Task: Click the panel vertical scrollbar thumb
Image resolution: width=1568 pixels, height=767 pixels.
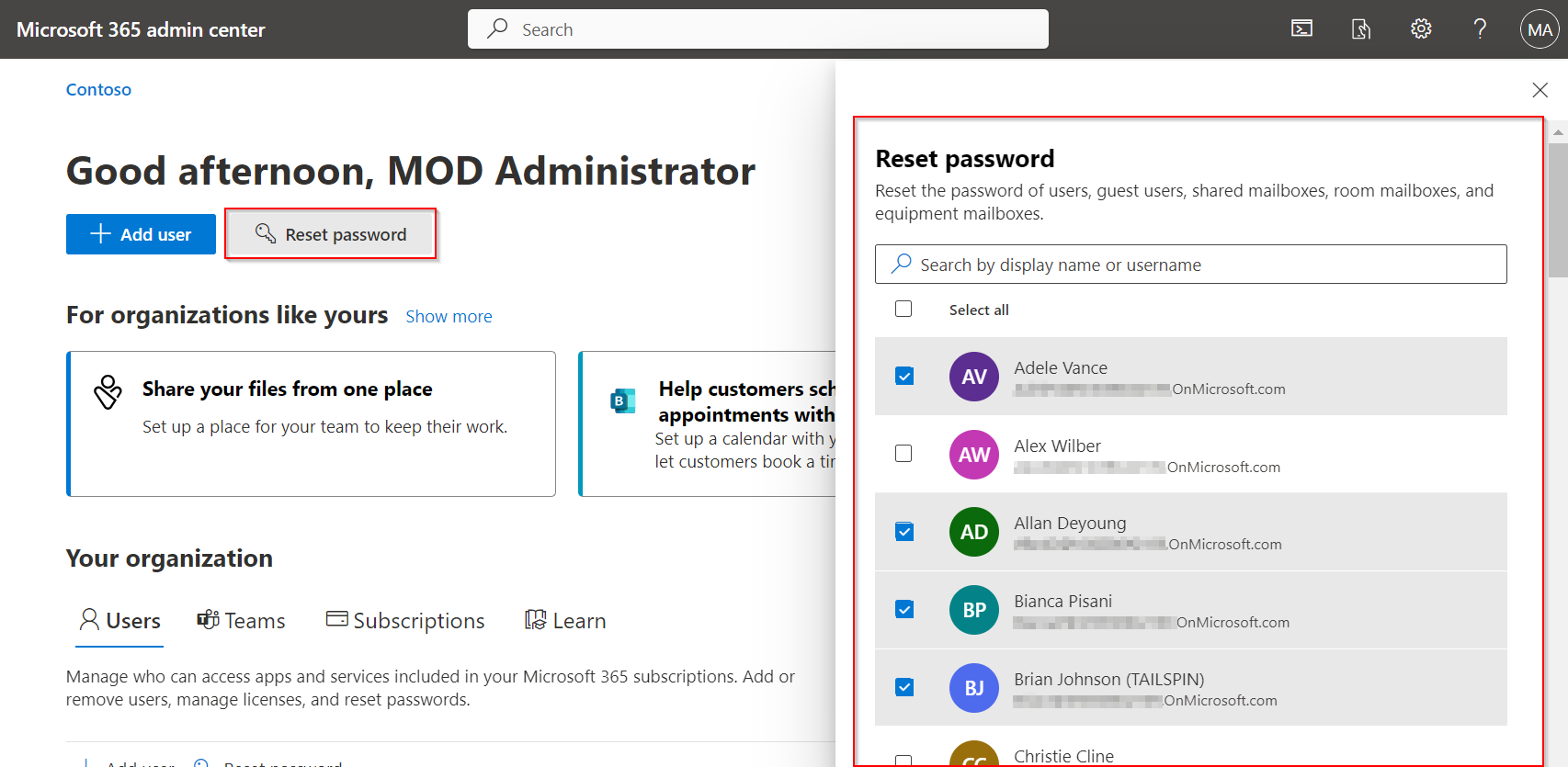Action: pos(1558,209)
